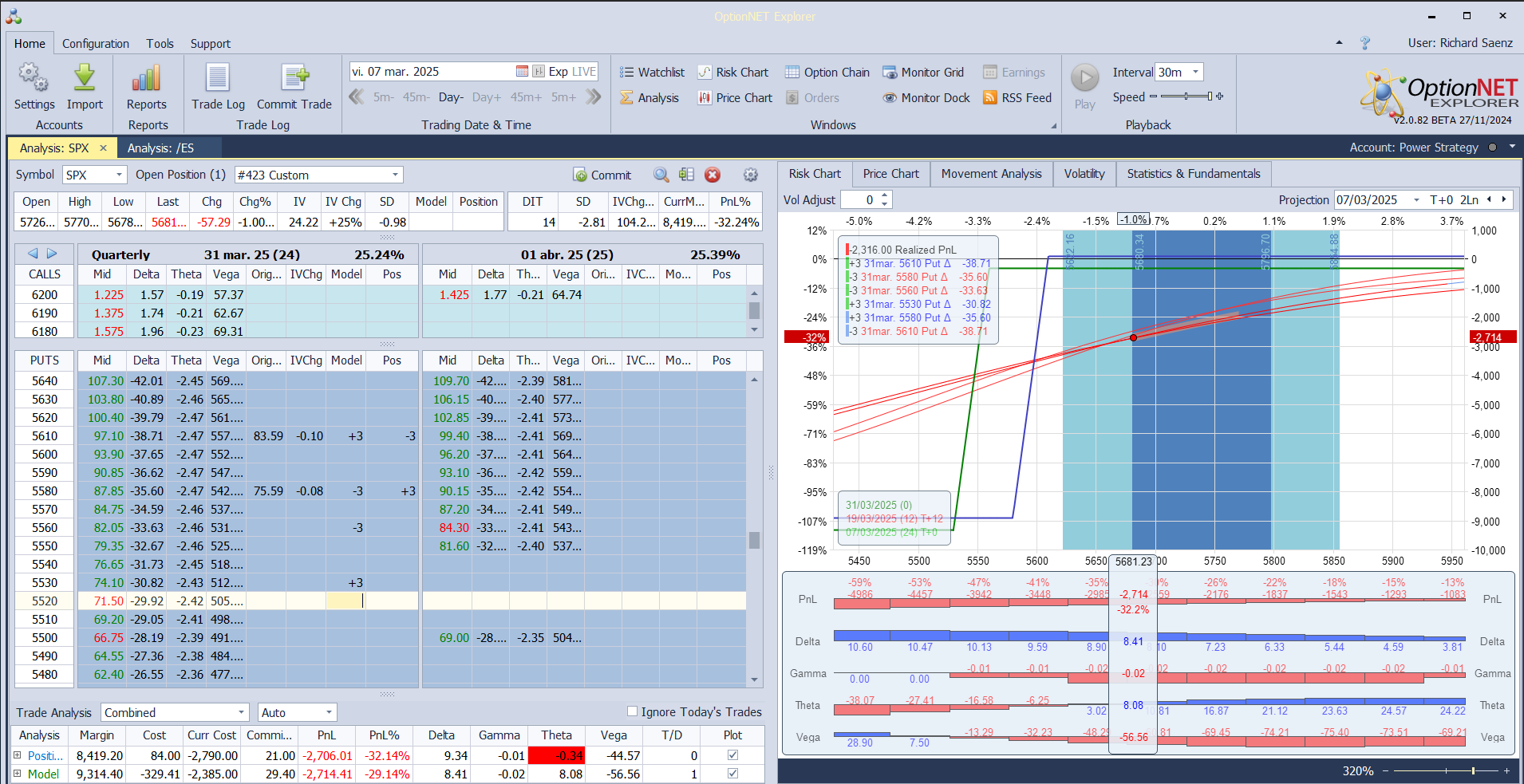Open the Analysis window
1524x784 pixels.
pos(649,97)
